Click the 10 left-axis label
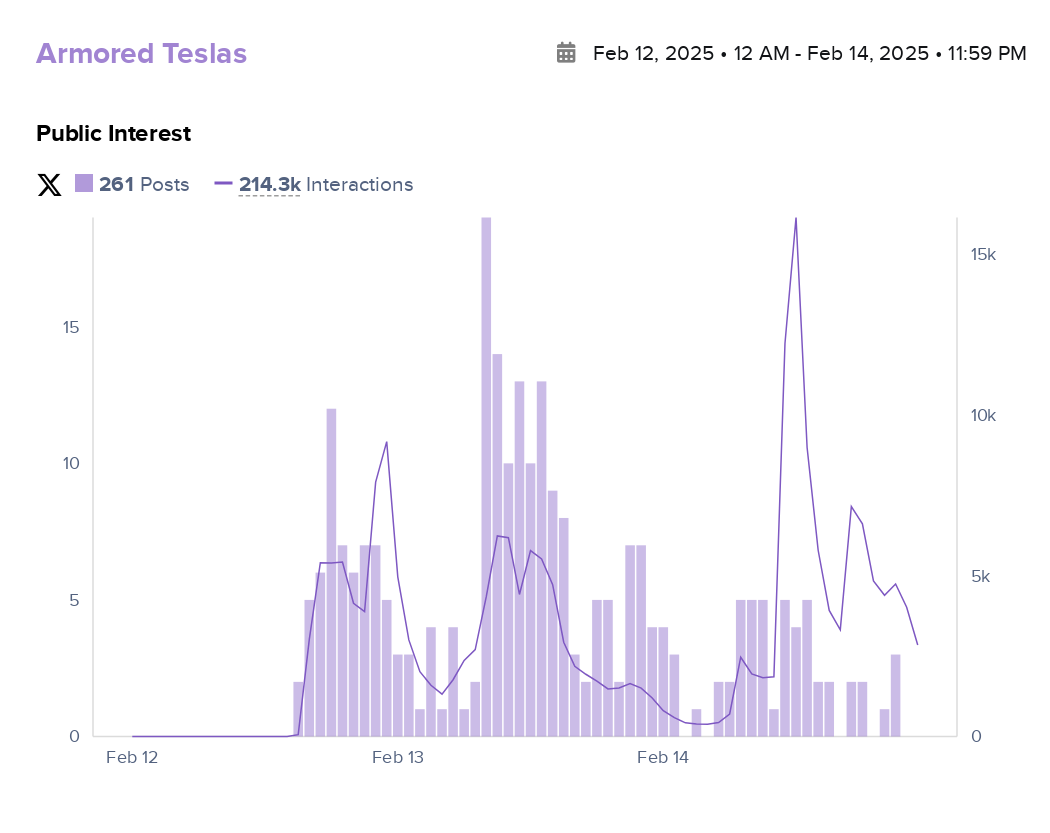This screenshot has width=1050, height=833. tap(73, 464)
